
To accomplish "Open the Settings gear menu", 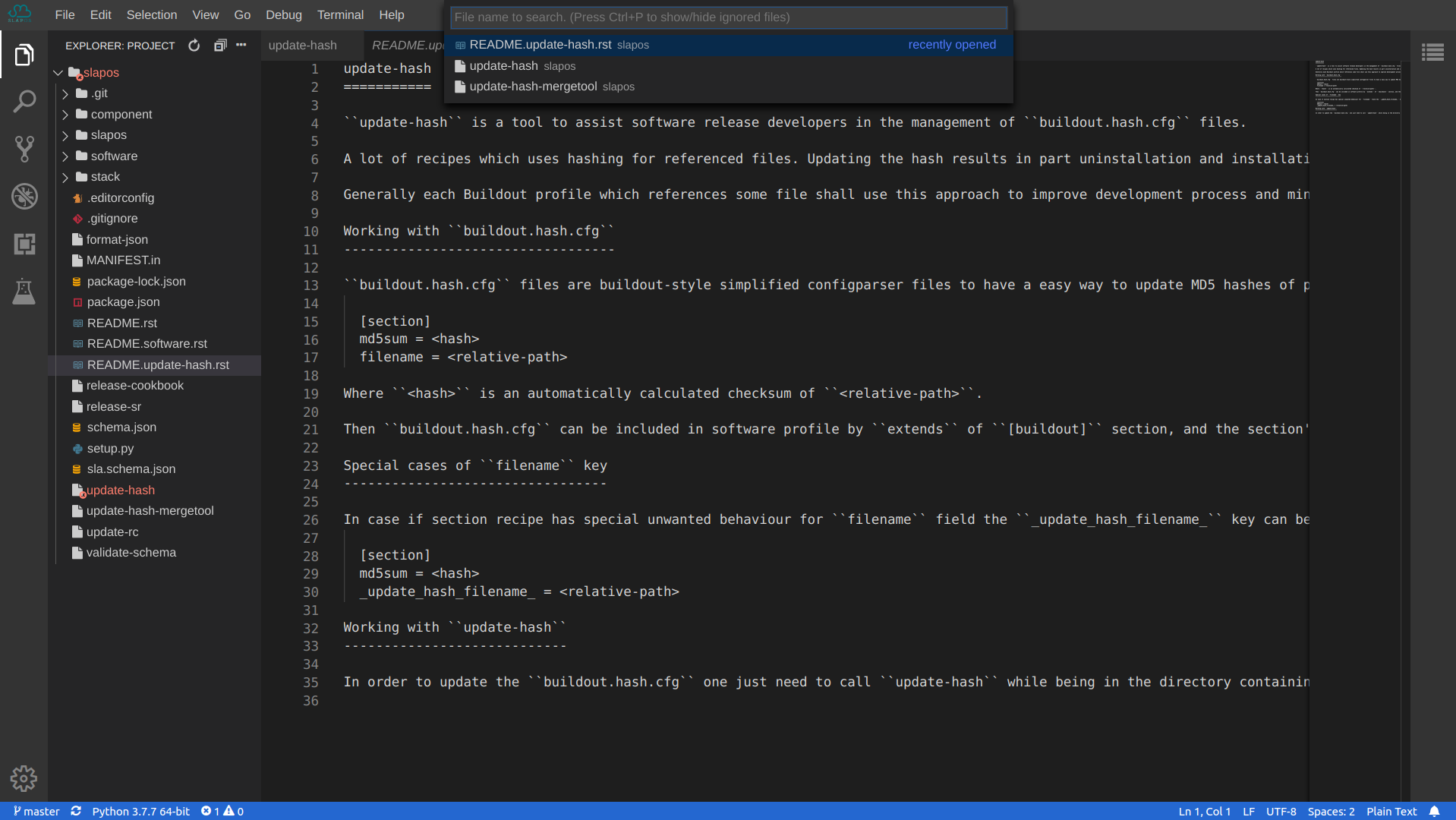I will coord(24,778).
